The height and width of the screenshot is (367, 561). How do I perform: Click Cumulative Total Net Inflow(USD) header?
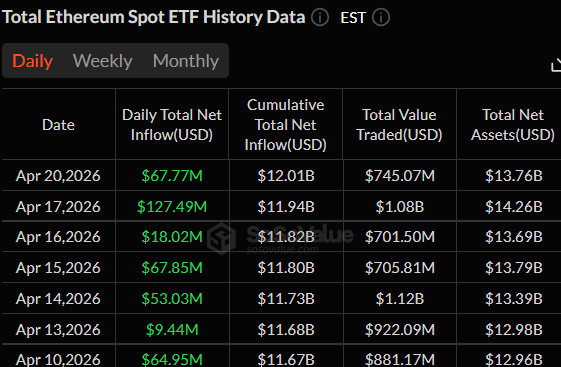286,125
